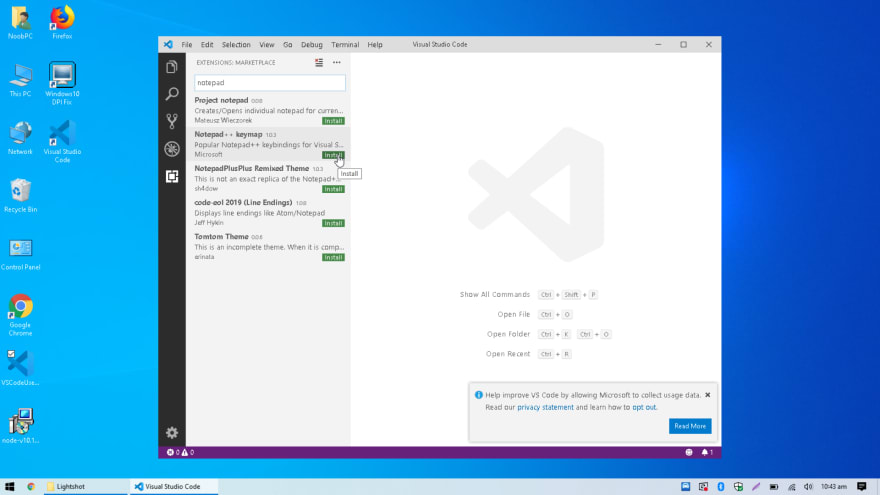The image size is (880, 495).
Task: Select node-v10 installer desktop icon
Action: click(x=20, y=427)
